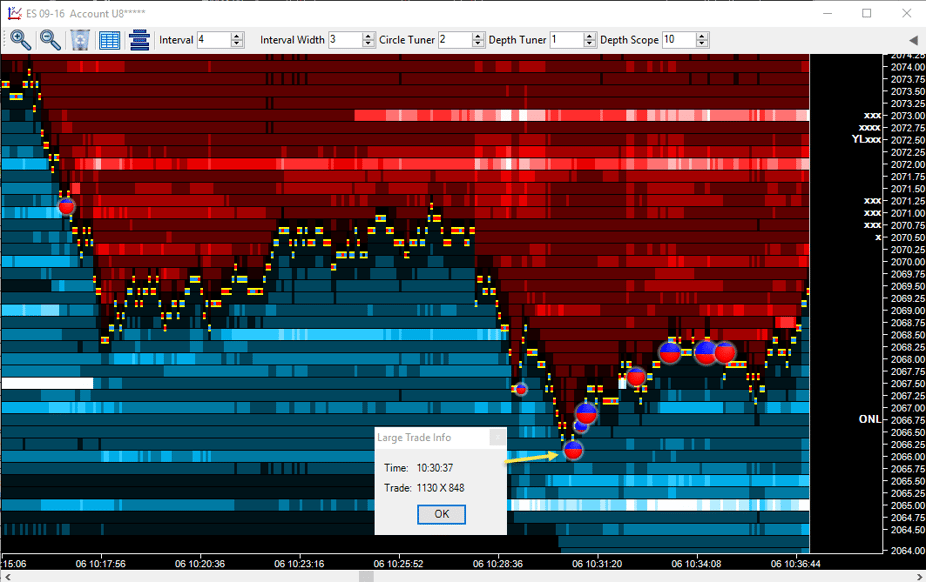Increase the Interval value with up arrow
926x582 pixels.
237,36
